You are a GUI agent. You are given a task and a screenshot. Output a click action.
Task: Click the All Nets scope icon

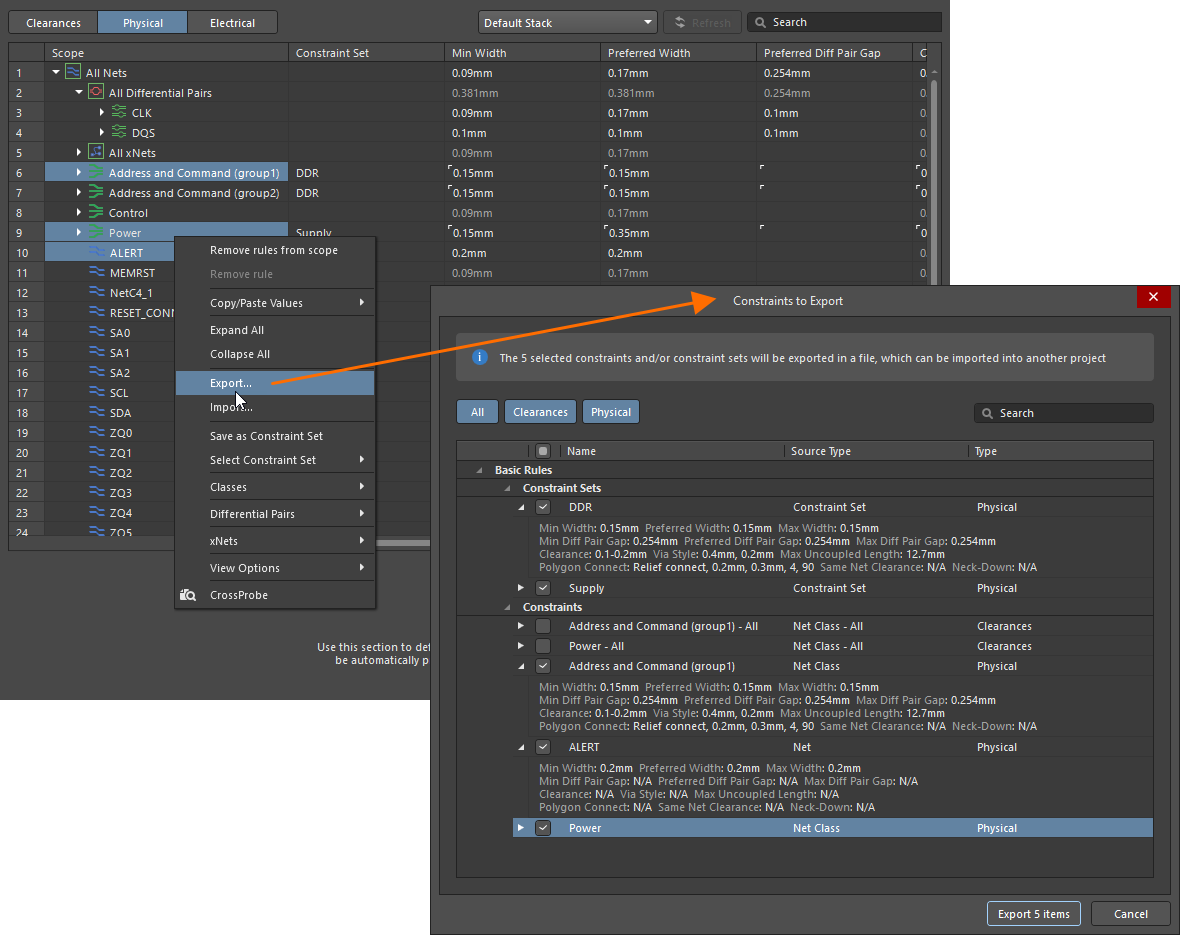[73, 72]
